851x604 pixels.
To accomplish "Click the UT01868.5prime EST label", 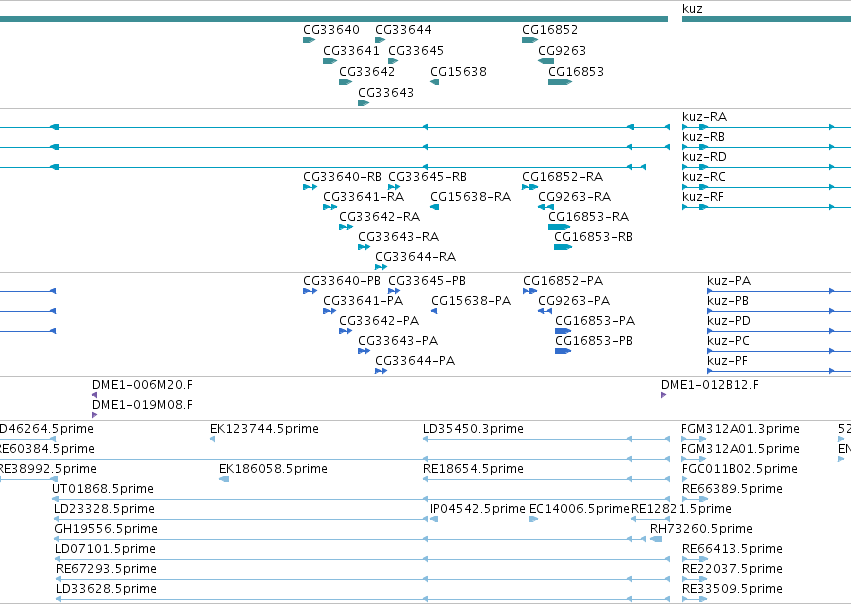I will (x=103, y=489).
